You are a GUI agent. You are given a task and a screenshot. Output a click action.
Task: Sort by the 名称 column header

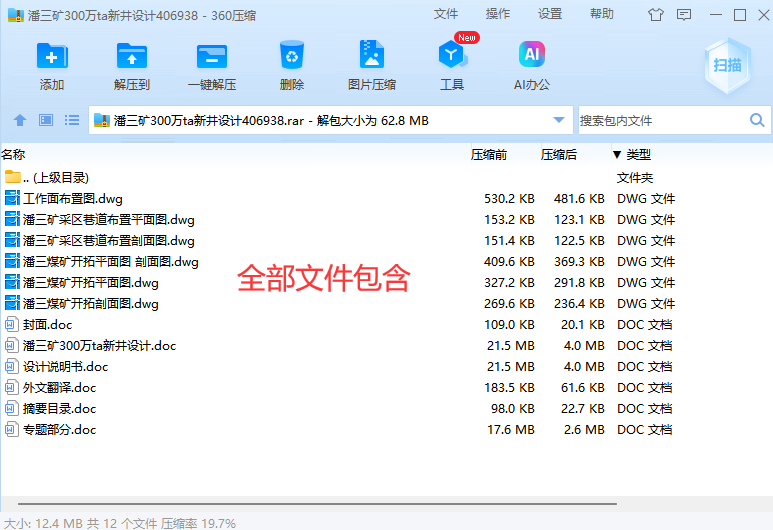coord(13,155)
